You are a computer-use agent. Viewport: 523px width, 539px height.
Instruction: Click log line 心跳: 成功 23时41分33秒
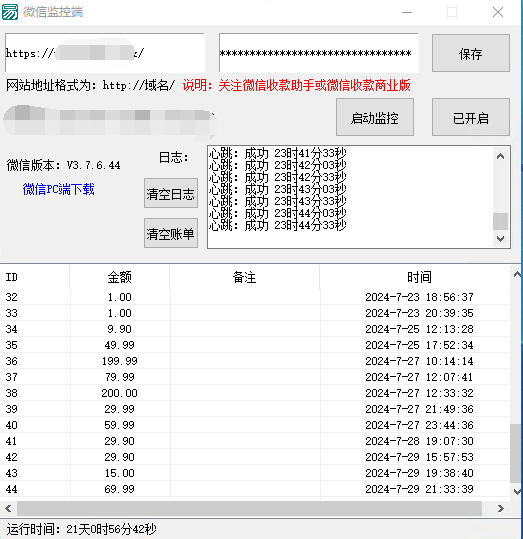(x=277, y=153)
